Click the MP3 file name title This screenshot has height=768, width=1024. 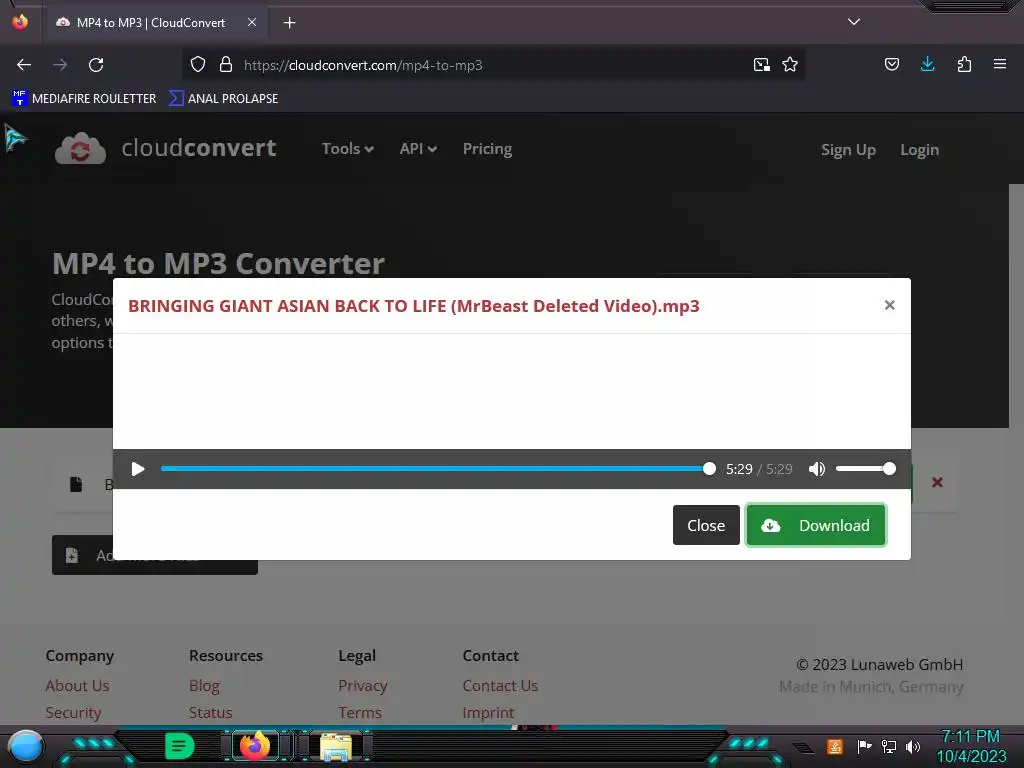[413, 306]
